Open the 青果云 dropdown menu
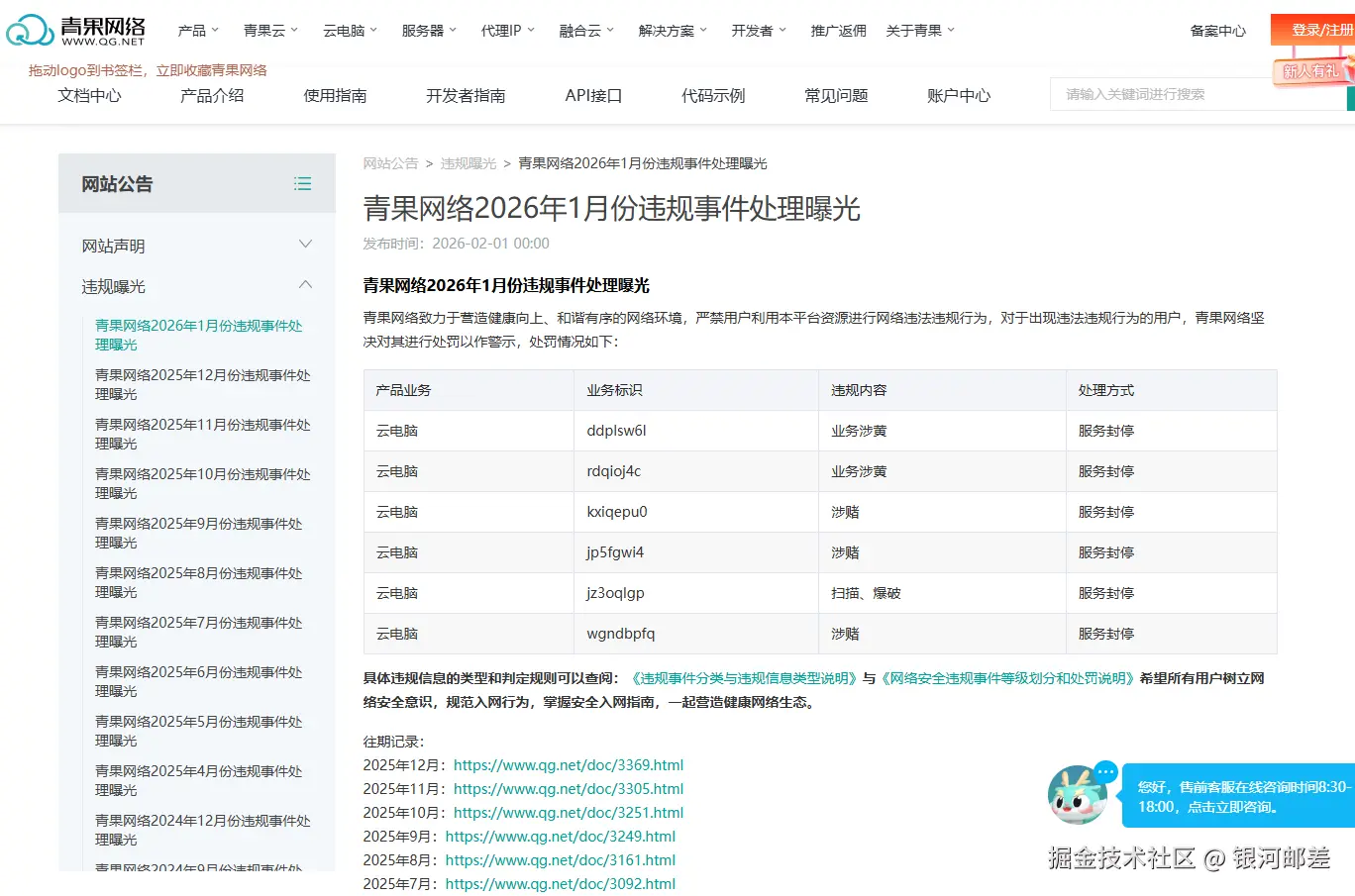Screen dimensions: 1355x896 click(270, 31)
